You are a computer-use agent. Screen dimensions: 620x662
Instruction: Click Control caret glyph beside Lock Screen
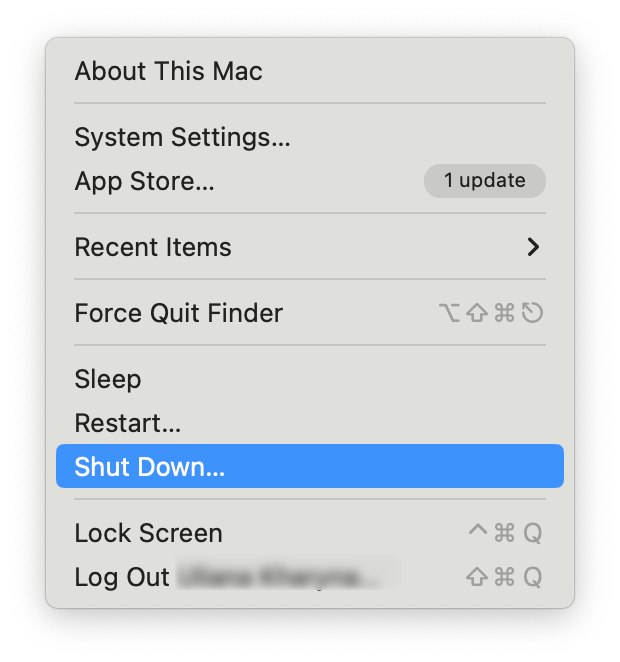pos(477,532)
